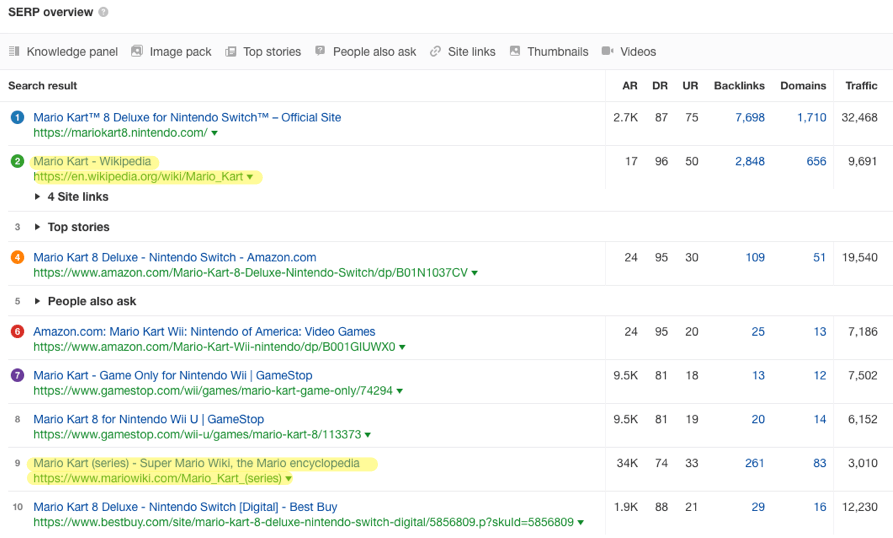The image size is (893, 538).
Task: Open Mario Kart Game Only GameStop result
Action: pos(173,375)
